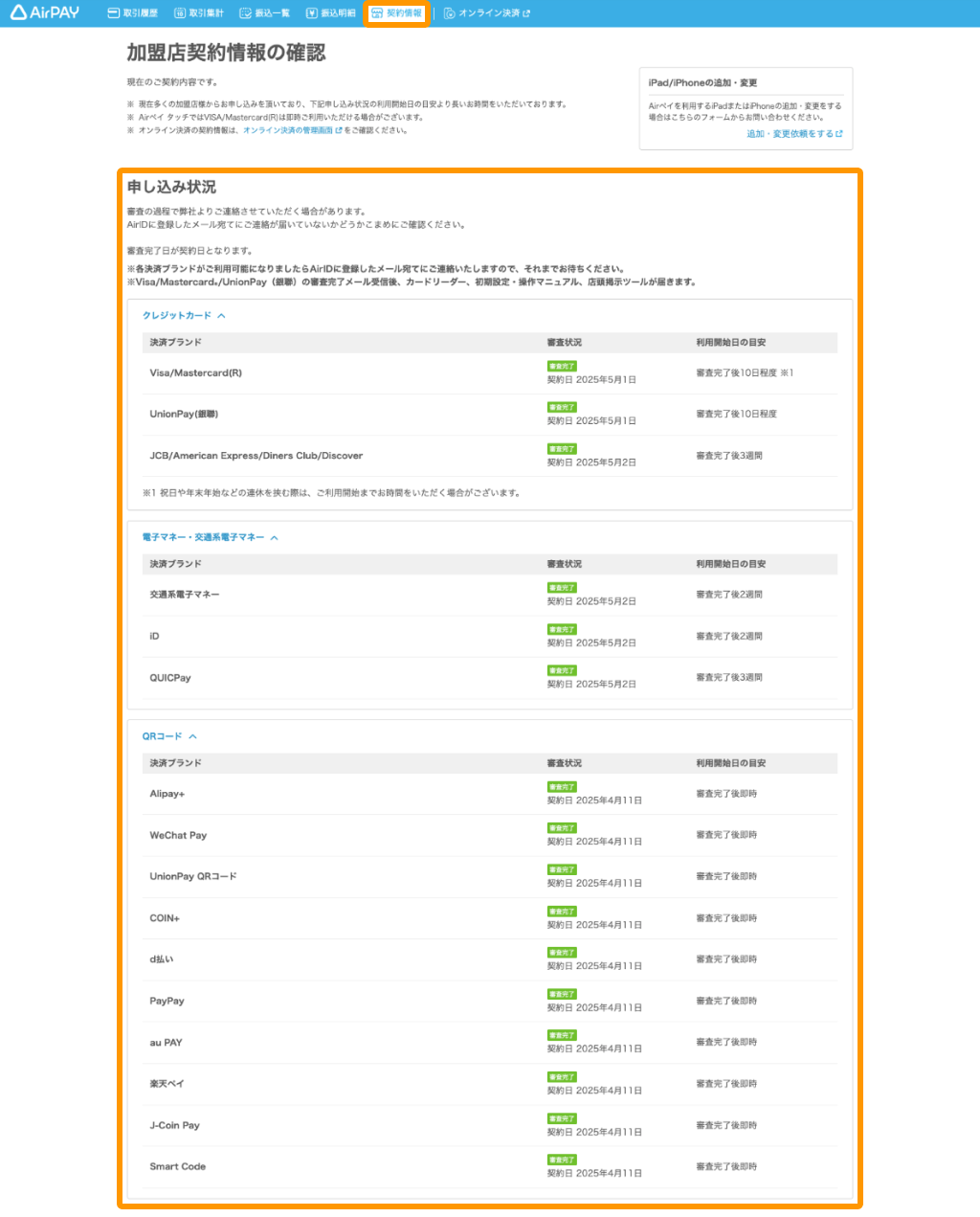Click the オンライン決済 icon in header
The width and height of the screenshot is (980, 1217).
pos(449,13)
